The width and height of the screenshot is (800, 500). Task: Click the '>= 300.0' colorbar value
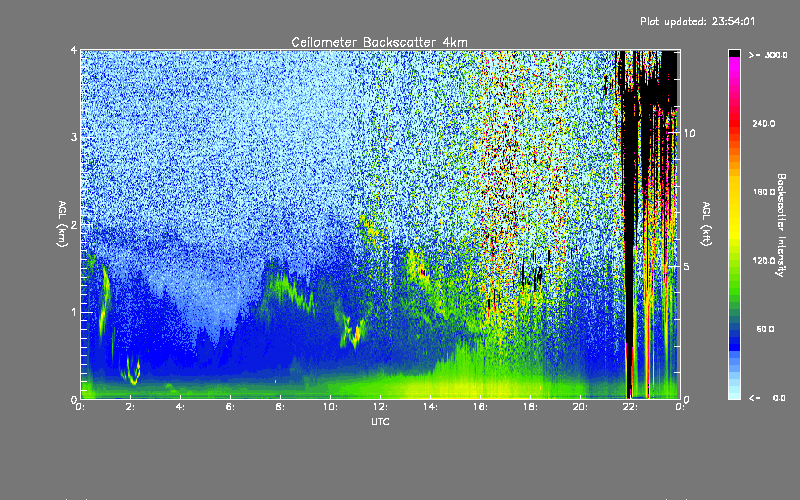tap(768, 55)
